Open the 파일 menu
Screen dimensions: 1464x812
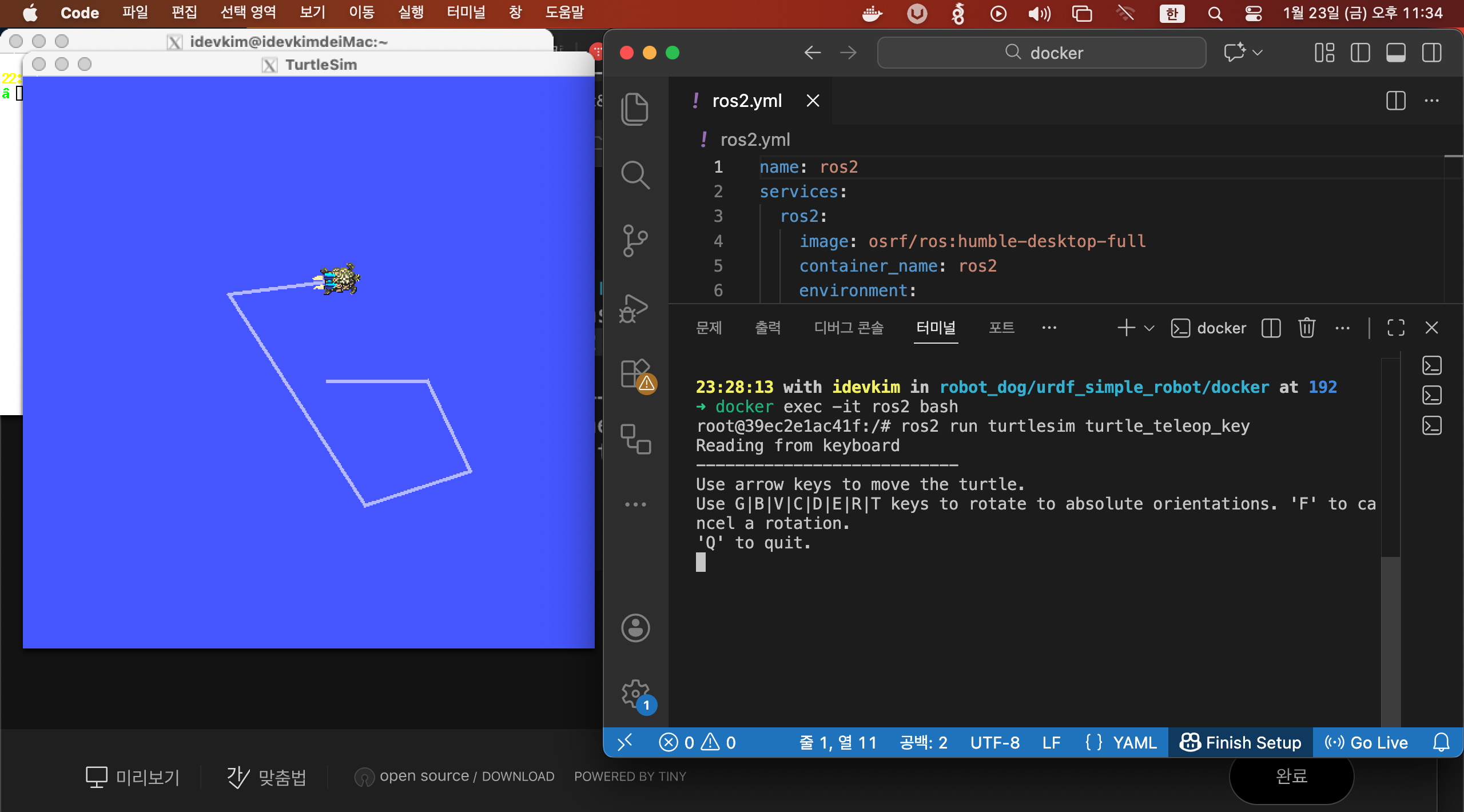click(x=135, y=13)
